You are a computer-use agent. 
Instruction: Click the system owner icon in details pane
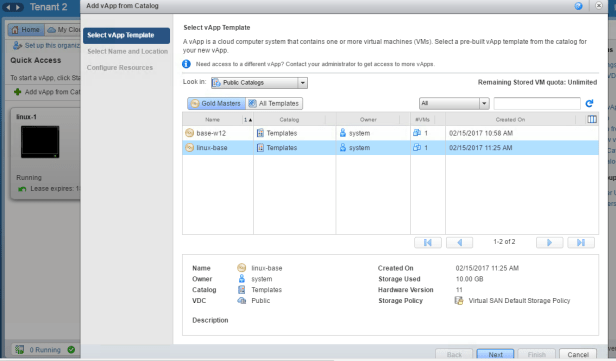tap(242, 279)
